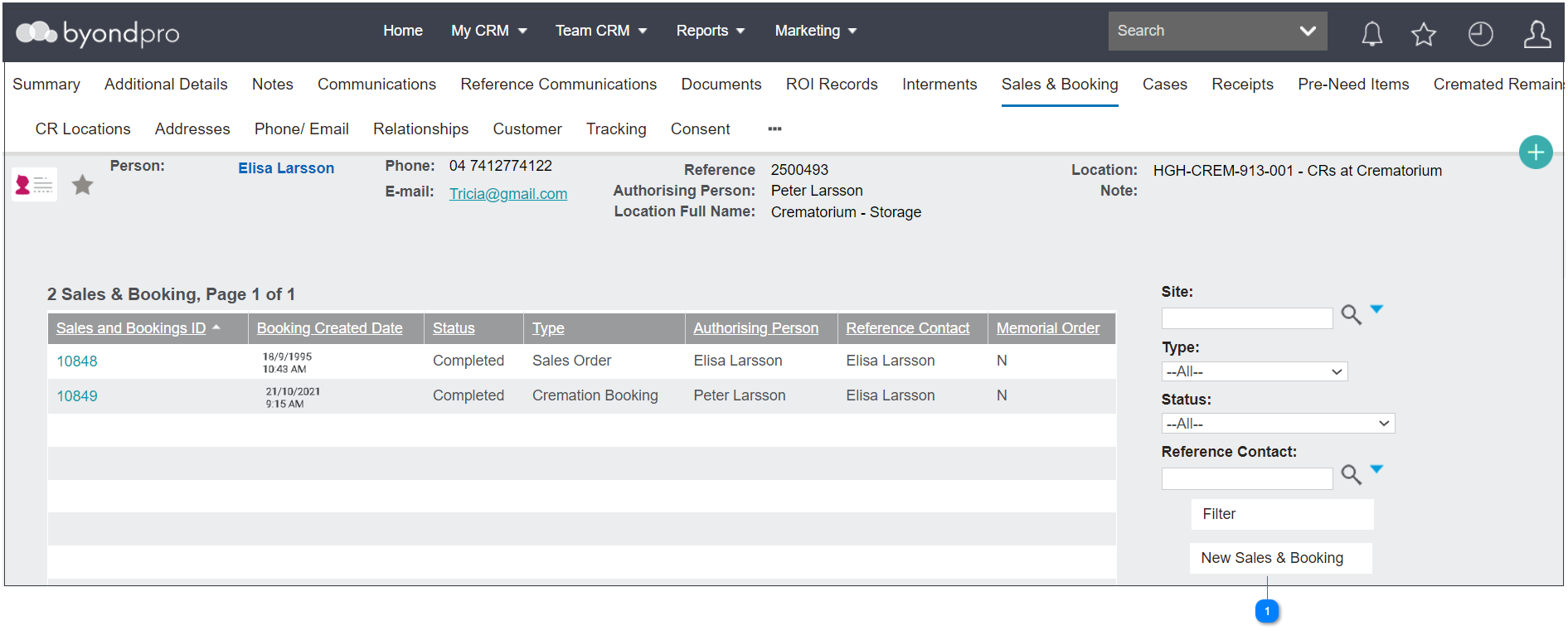This screenshot has width=1568, height=640.
Task: Open the Notes tab
Action: point(273,85)
